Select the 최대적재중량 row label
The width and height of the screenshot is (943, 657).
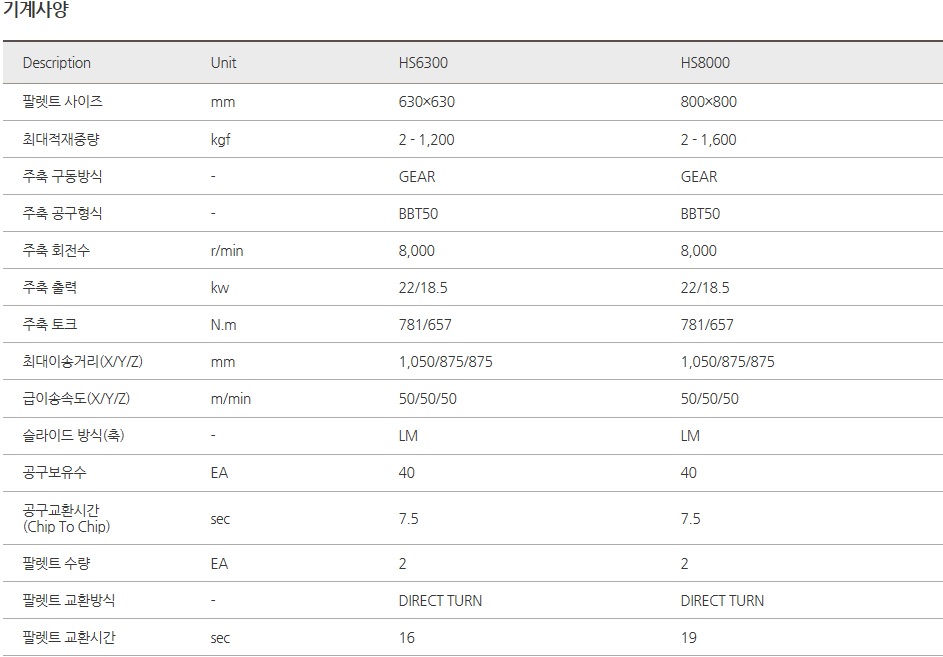63,140
